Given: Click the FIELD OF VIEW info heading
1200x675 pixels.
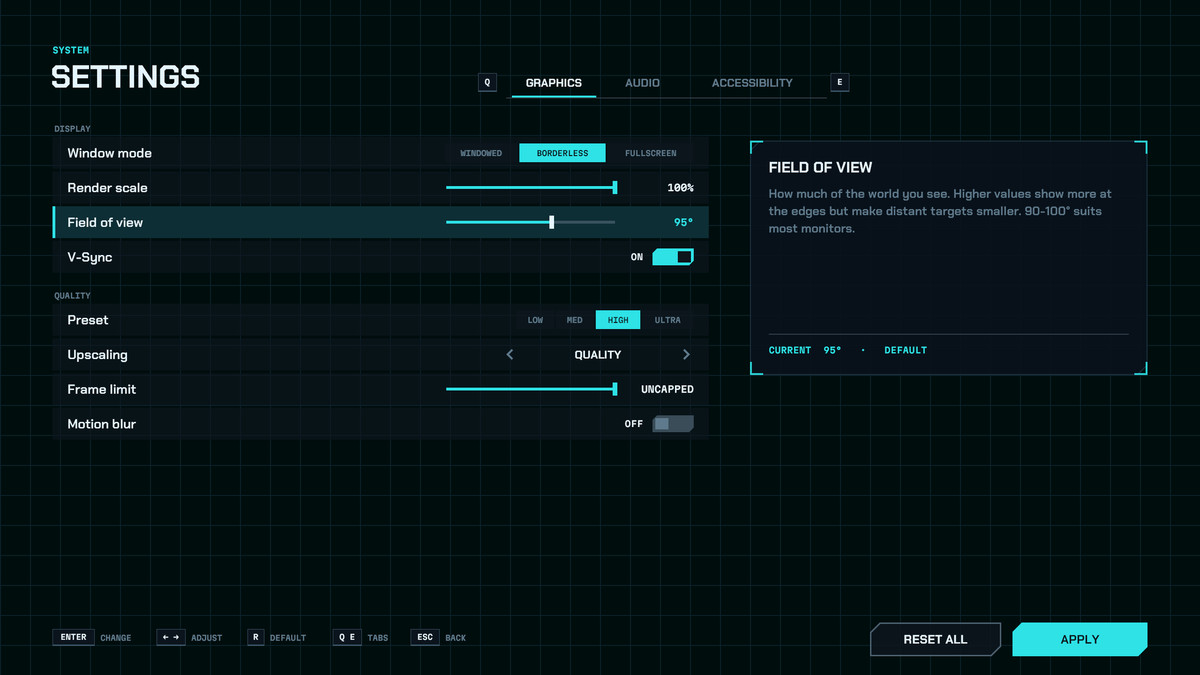Looking at the screenshot, I should [x=820, y=168].
